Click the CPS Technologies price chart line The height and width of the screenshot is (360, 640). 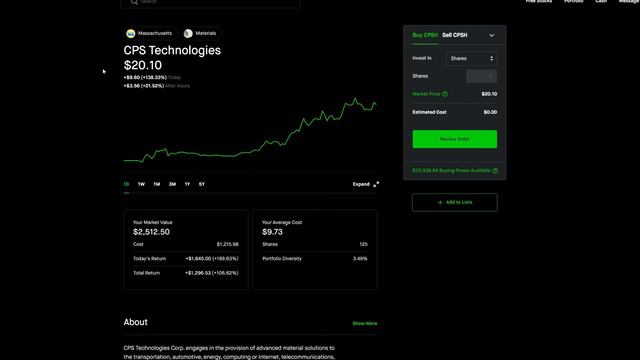point(250,131)
